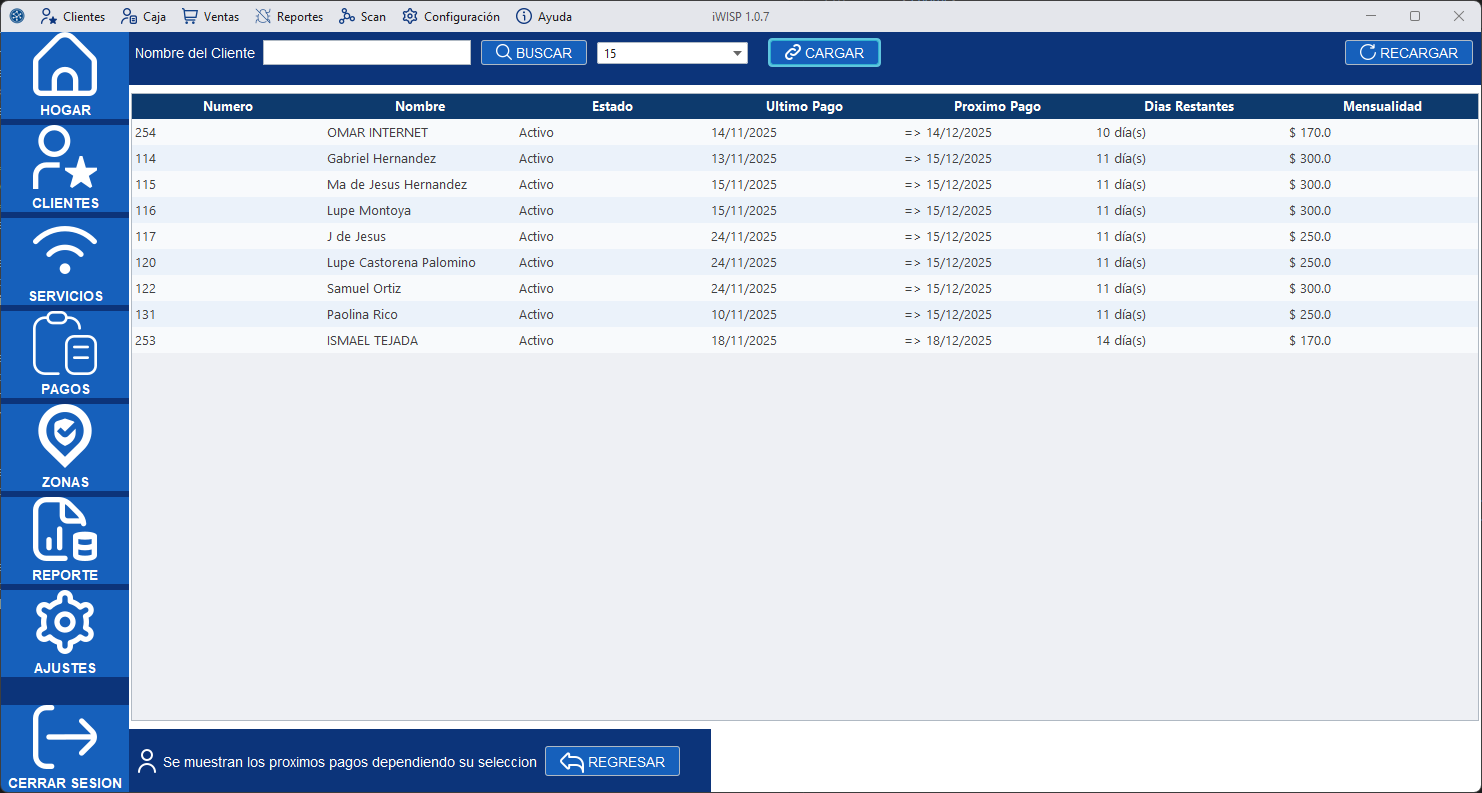Open the Caja menu
The width and height of the screenshot is (1482, 793).
[143, 17]
